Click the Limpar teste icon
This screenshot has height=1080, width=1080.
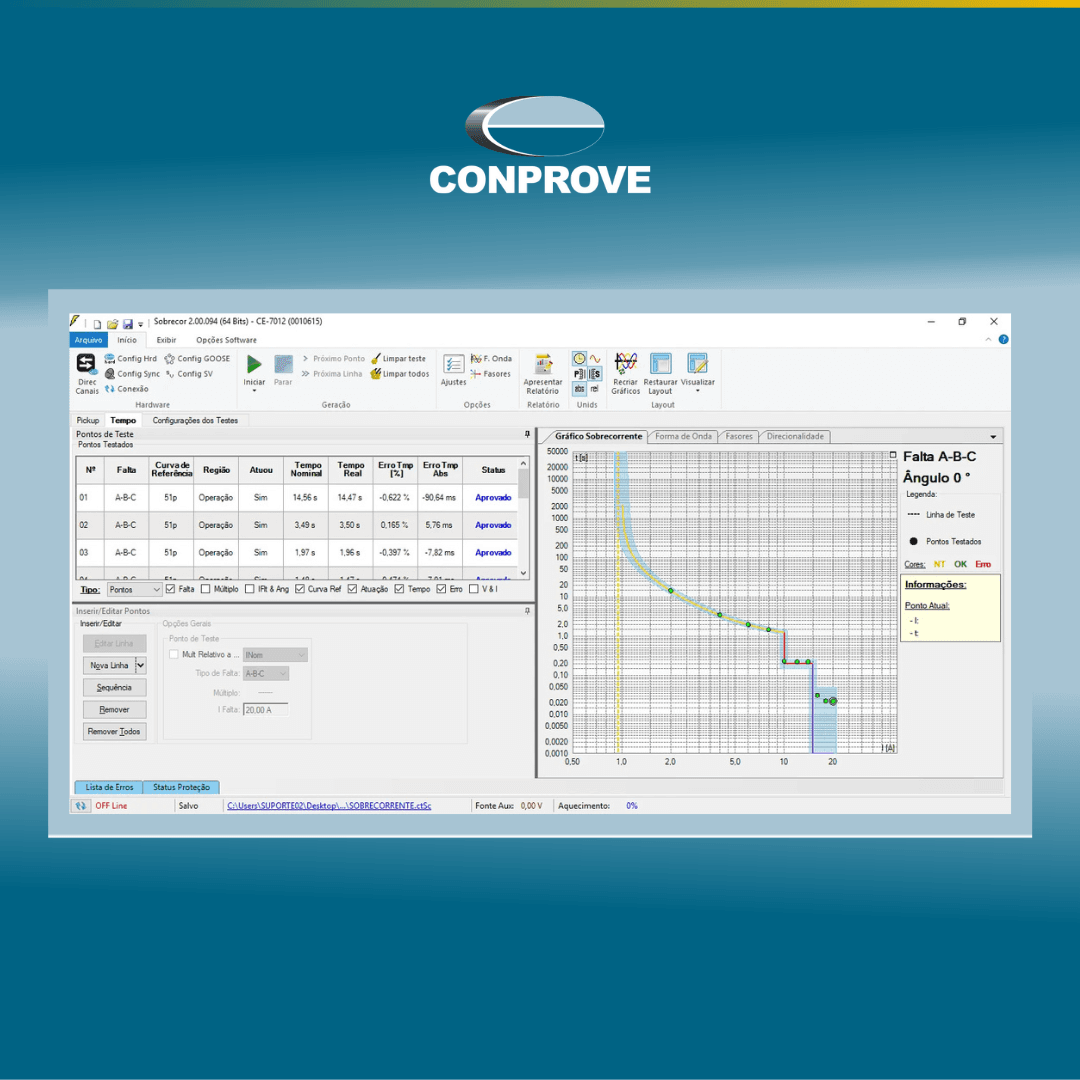pyautogui.click(x=402, y=358)
